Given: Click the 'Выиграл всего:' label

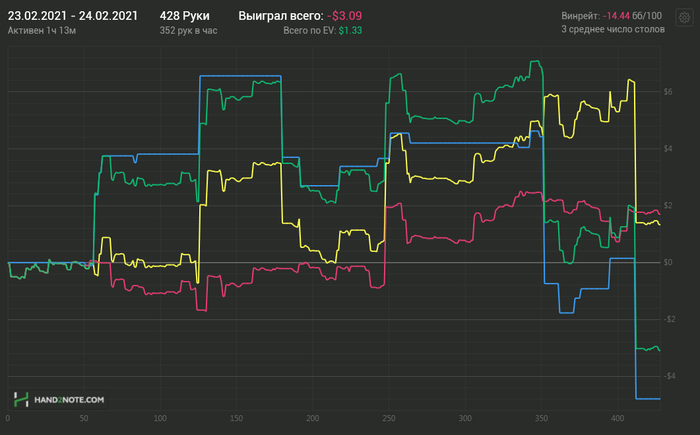Looking at the screenshot, I should point(281,16).
